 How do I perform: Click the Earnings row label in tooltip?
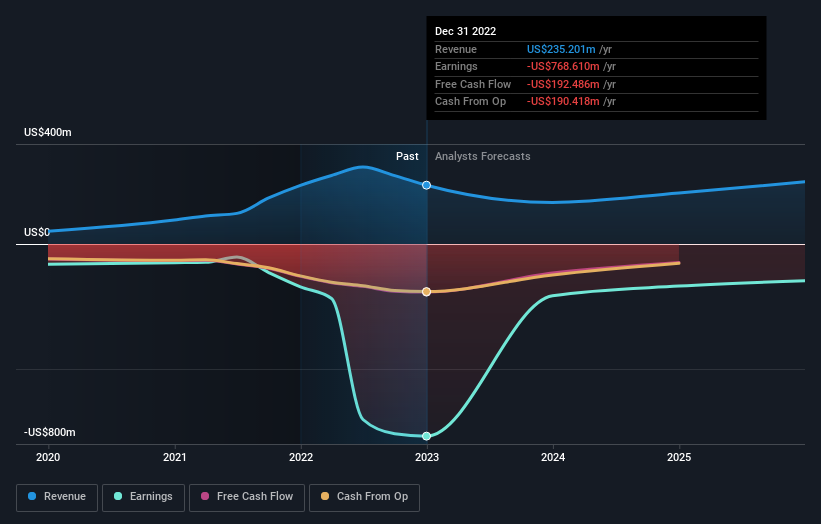pos(456,66)
